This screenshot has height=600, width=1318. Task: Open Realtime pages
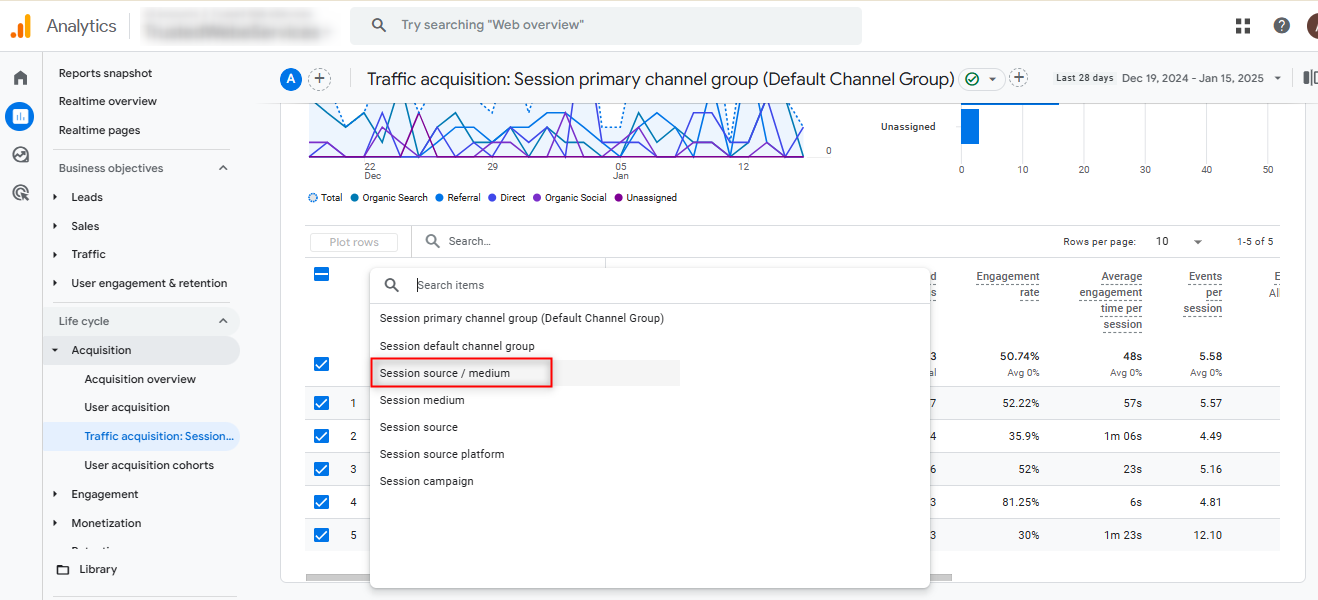100,130
